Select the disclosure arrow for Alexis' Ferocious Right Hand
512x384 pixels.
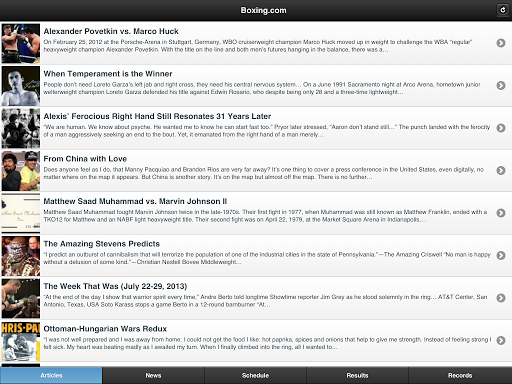point(501,128)
